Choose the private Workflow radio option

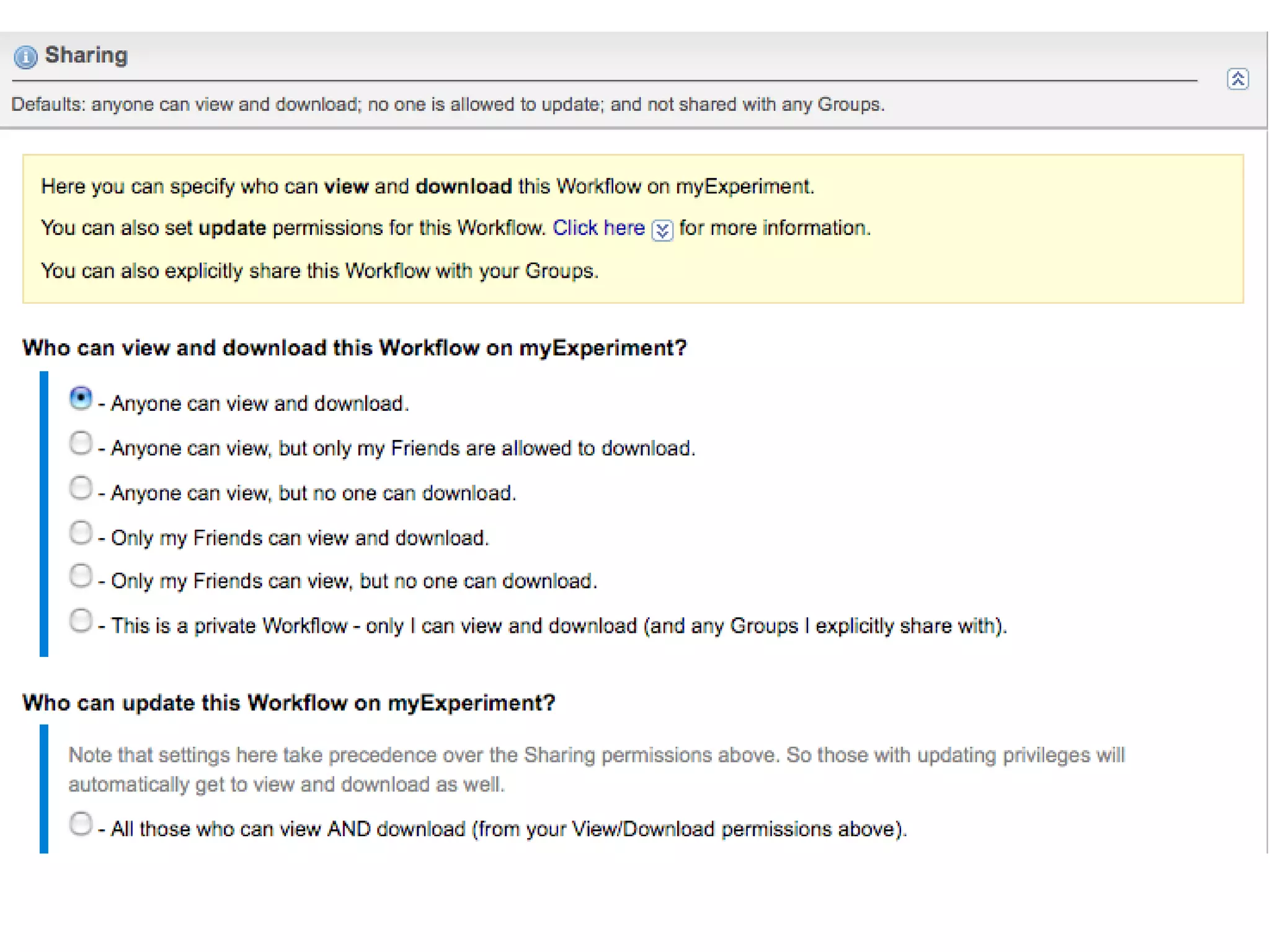81,620
